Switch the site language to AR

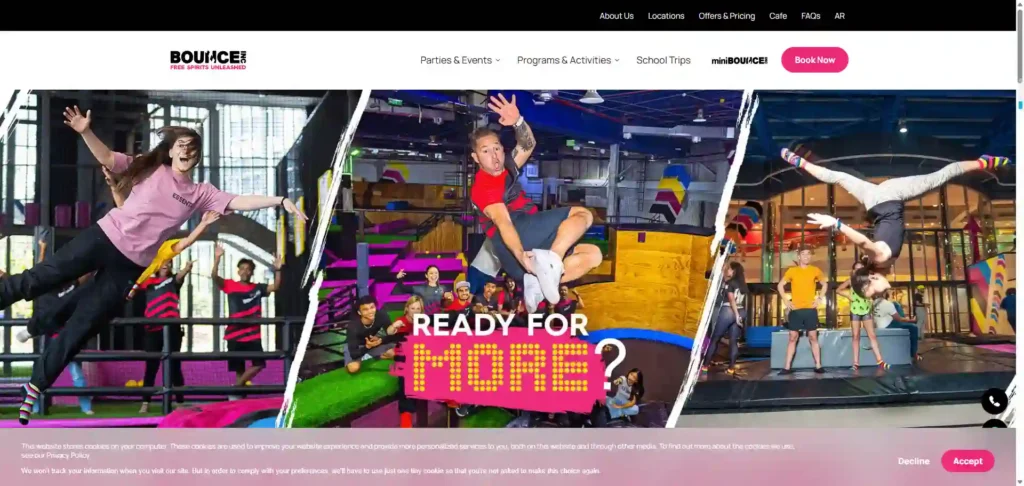tap(840, 16)
